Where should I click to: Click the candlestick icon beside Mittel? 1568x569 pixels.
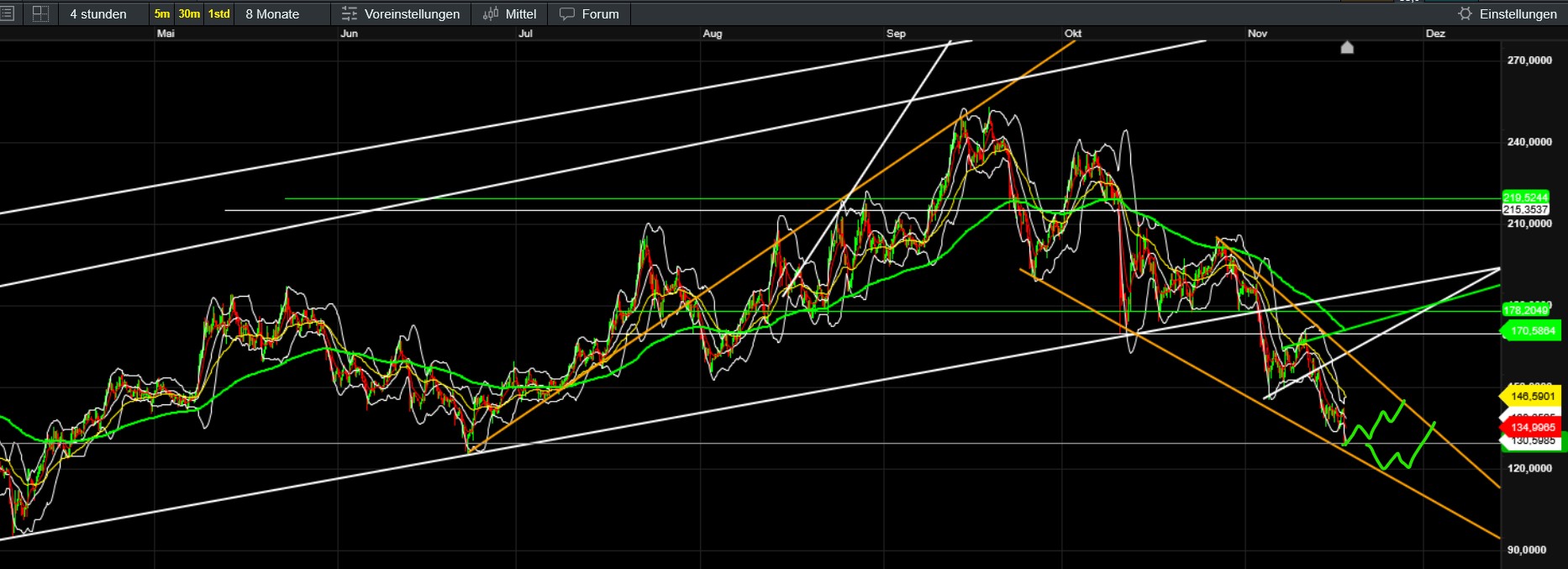[x=491, y=13]
